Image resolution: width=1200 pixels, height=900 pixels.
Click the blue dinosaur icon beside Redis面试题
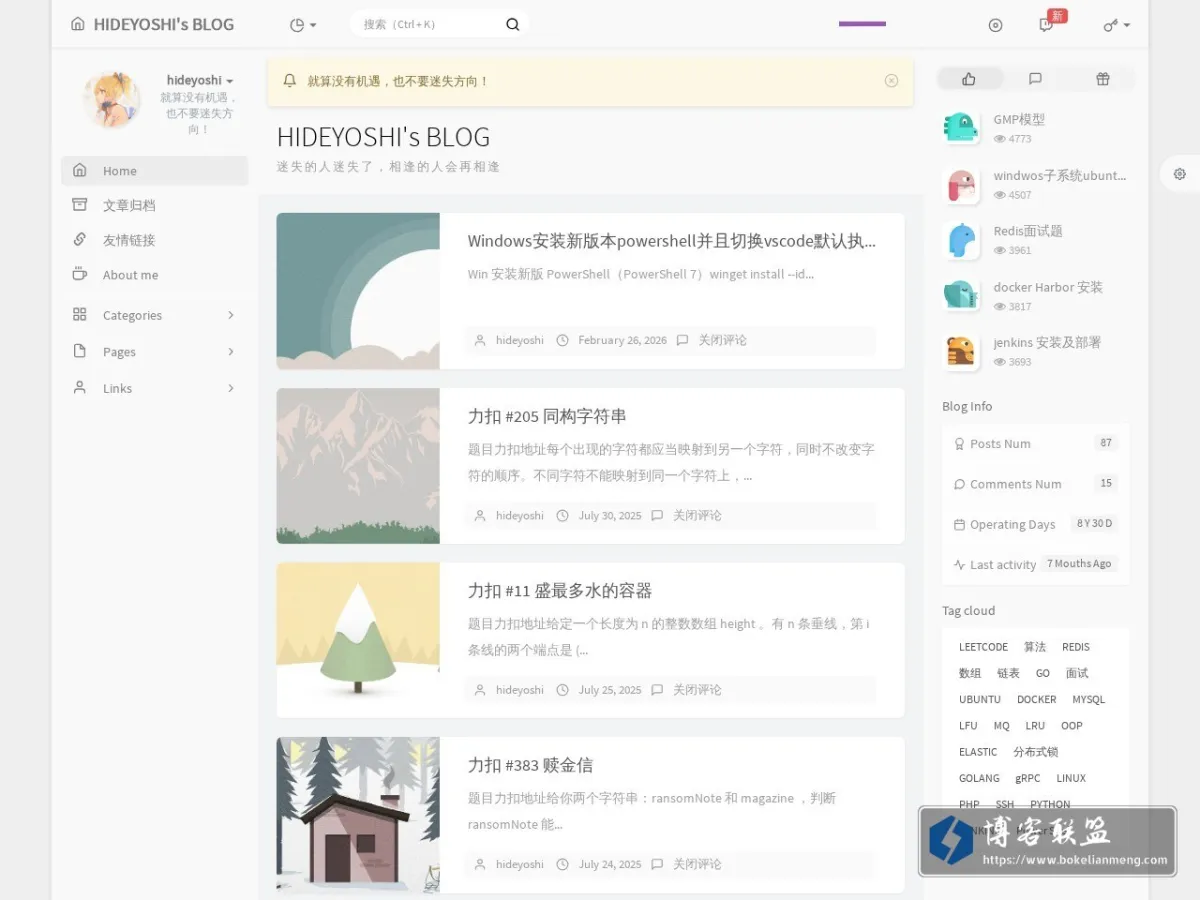(961, 241)
